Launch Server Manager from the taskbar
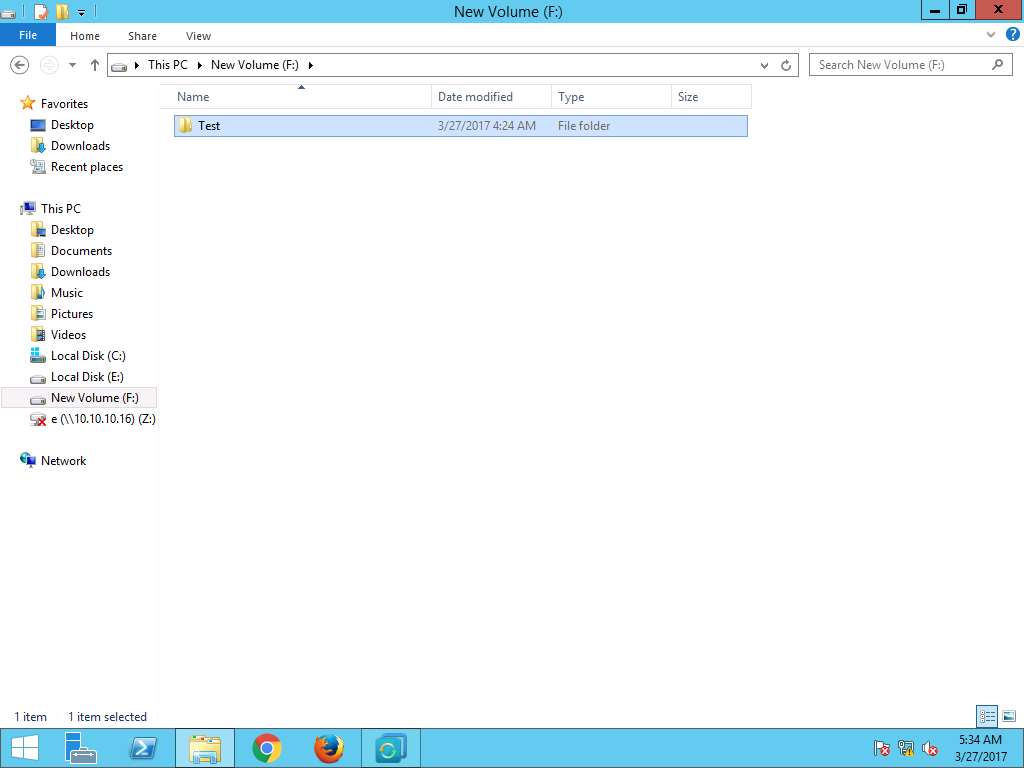1024x768 pixels. (81, 748)
